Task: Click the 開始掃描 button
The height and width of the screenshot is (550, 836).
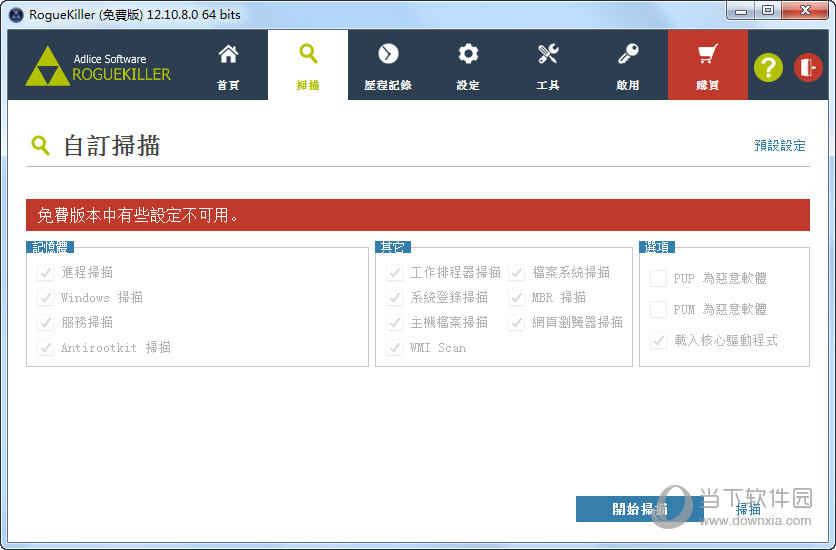Action: [639, 509]
